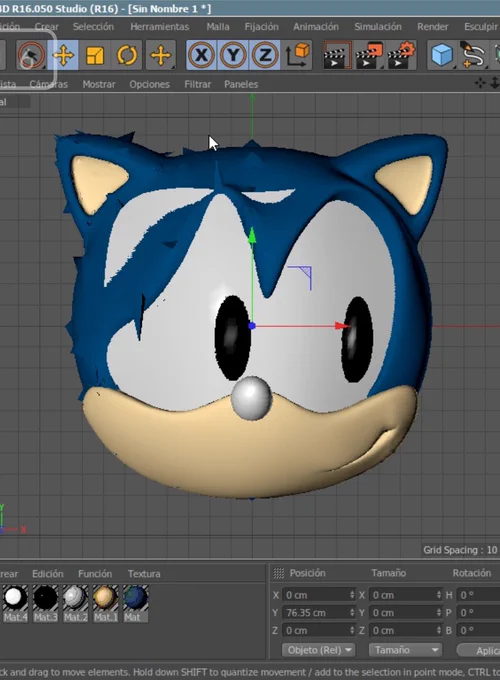Viewport: 500px width, 680px height.
Task: Open the Objeto (Rel) dropdown
Action: click(318, 650)
